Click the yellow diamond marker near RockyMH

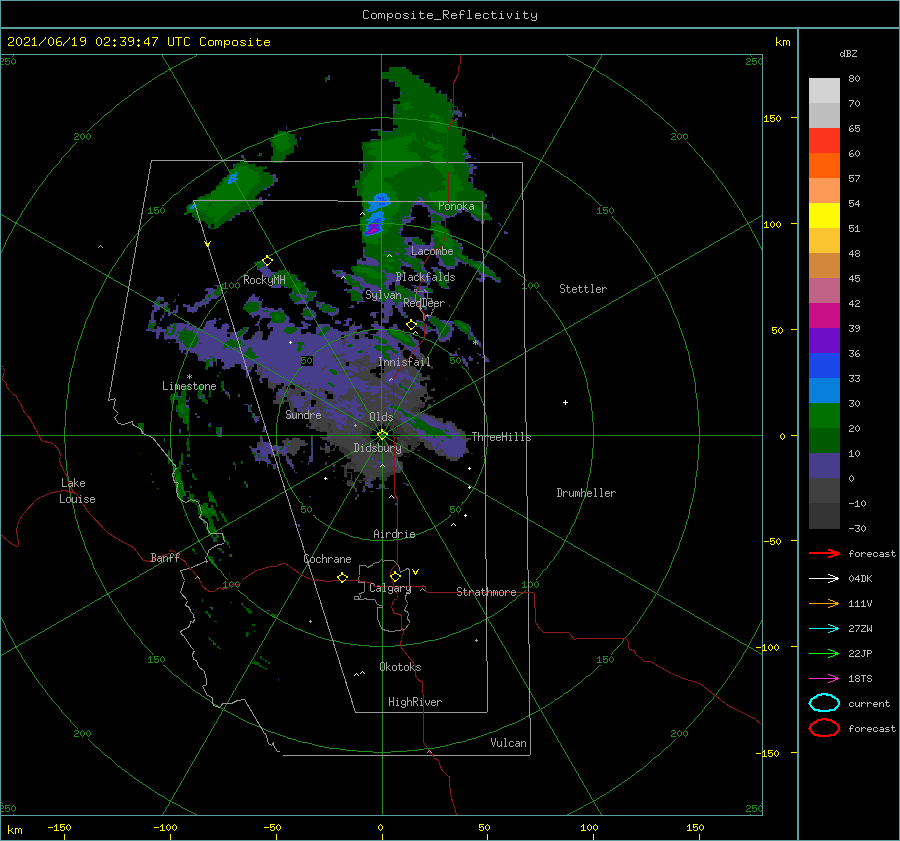267,261
